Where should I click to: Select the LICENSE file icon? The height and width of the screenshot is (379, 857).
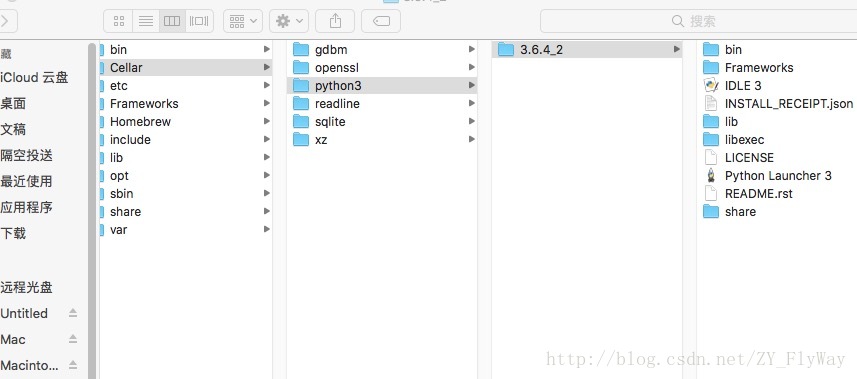[x=711, y=158]
